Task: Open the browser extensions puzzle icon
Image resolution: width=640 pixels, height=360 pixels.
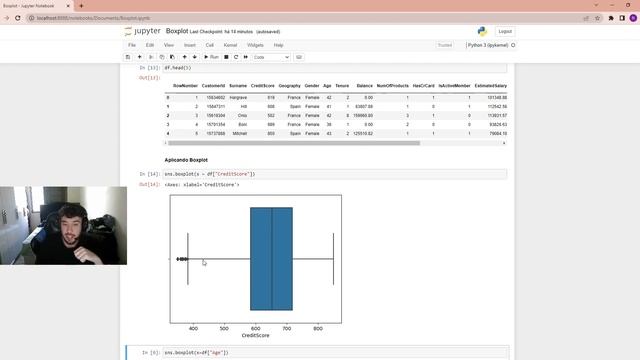Action: [x=611, y=18]
